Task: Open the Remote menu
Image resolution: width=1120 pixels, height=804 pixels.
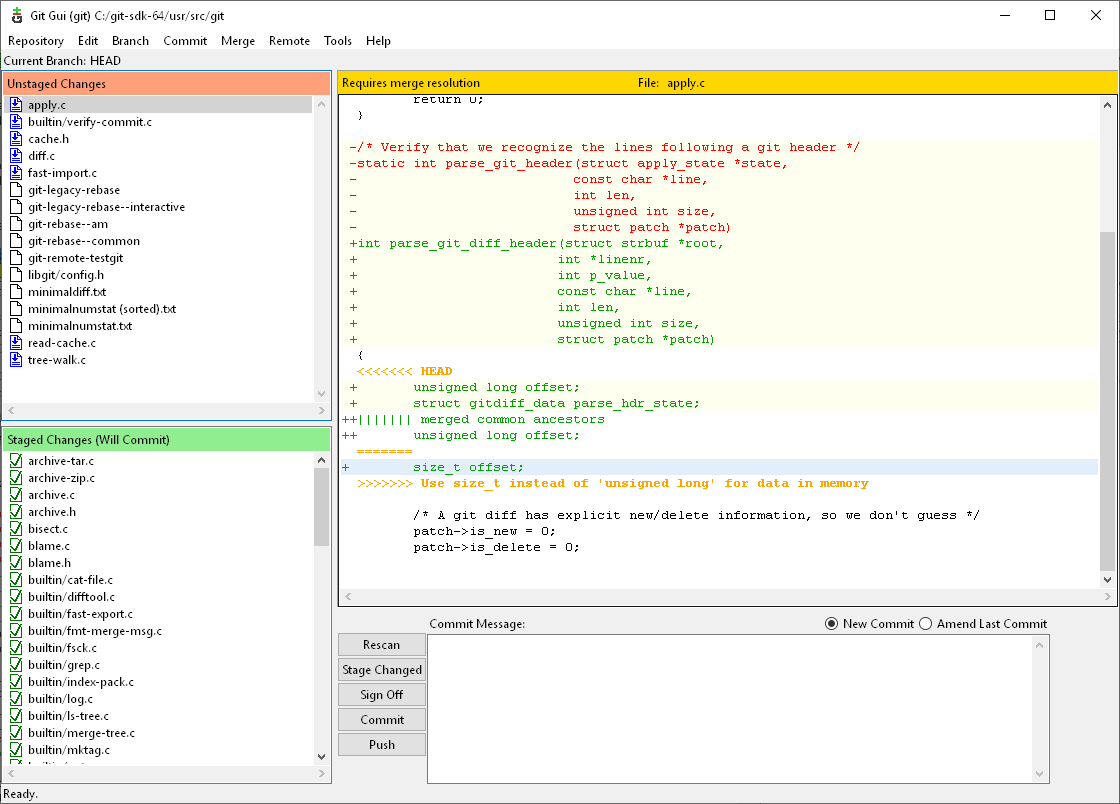Action: (x=289, y=41)
